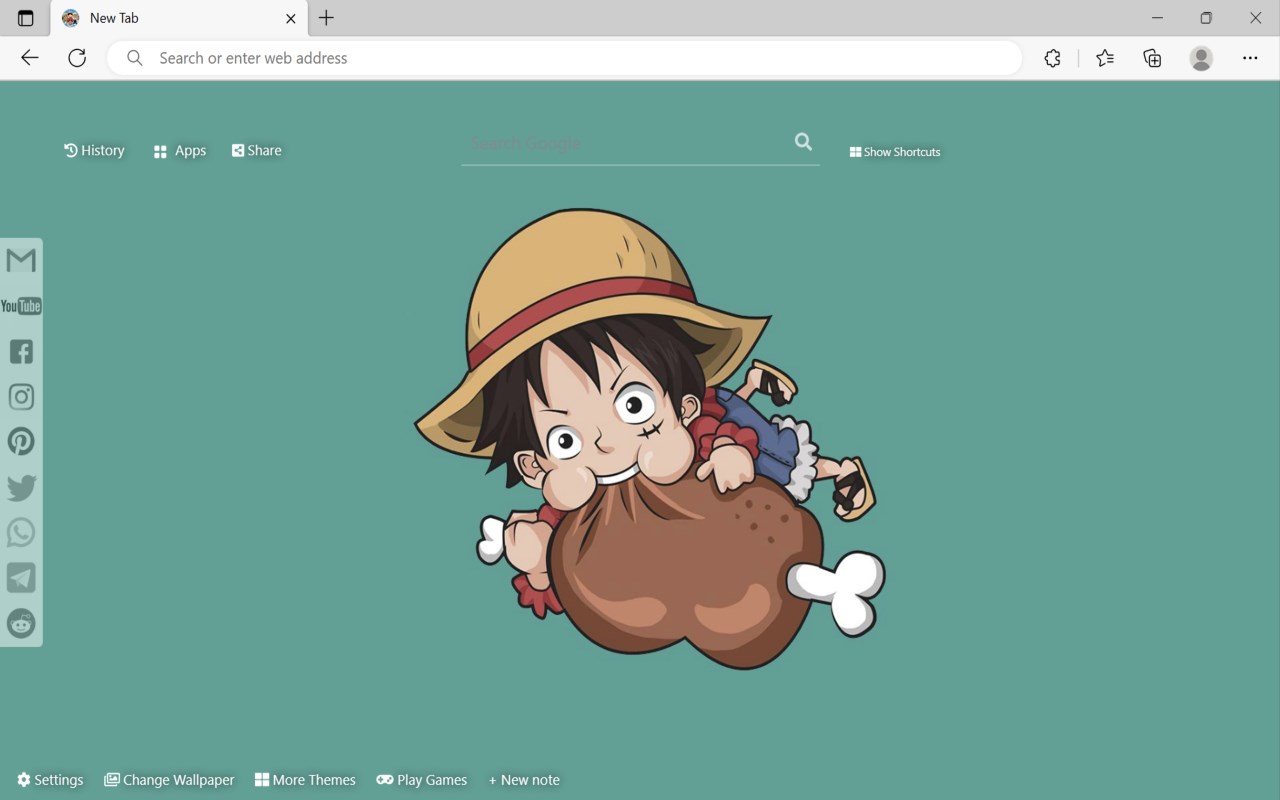Viewport: 1280px width, 800px height.
Task: Open the tab actions menu
Action: (26, 18)
